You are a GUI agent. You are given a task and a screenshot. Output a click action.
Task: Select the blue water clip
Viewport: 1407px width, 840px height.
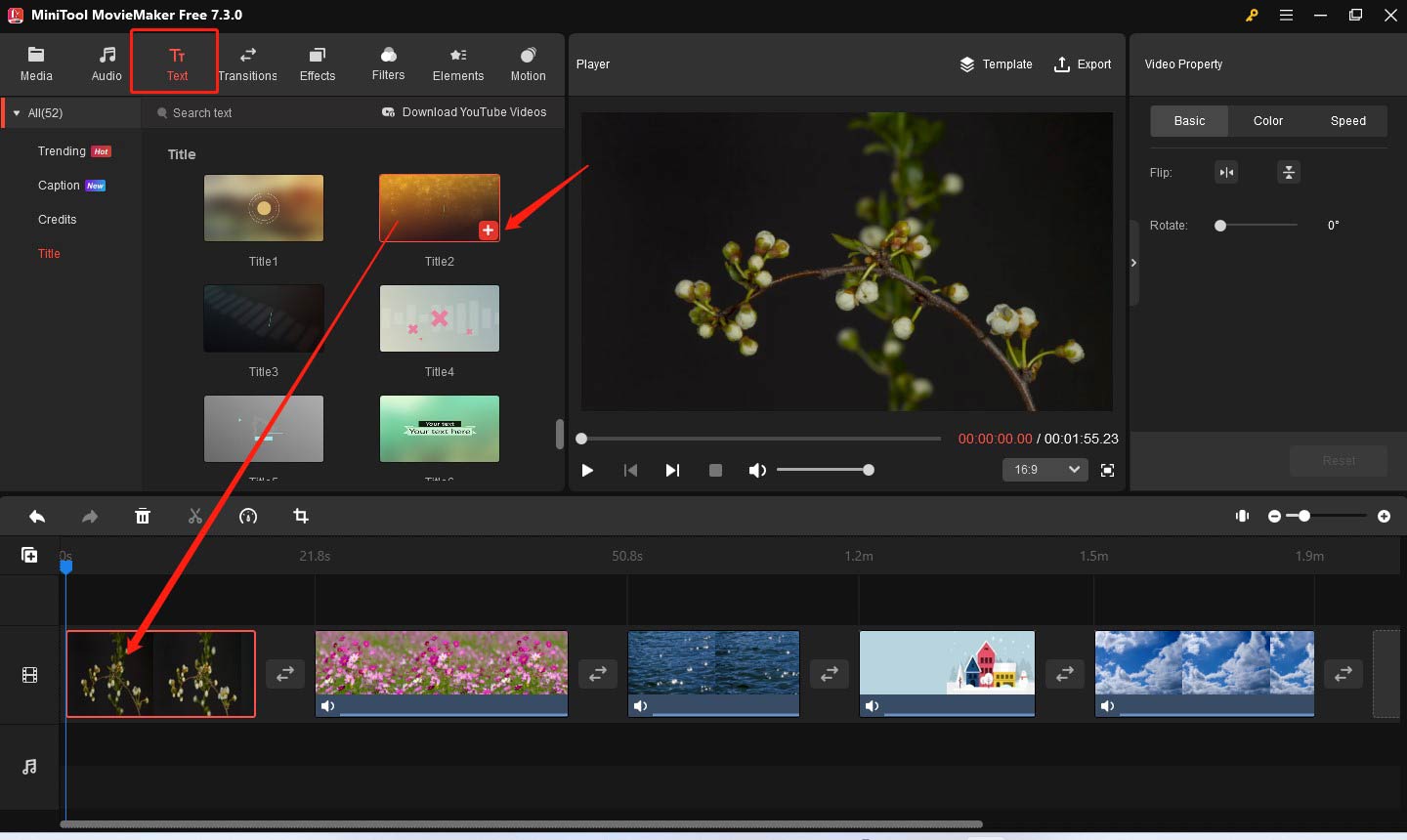(713, 674)
